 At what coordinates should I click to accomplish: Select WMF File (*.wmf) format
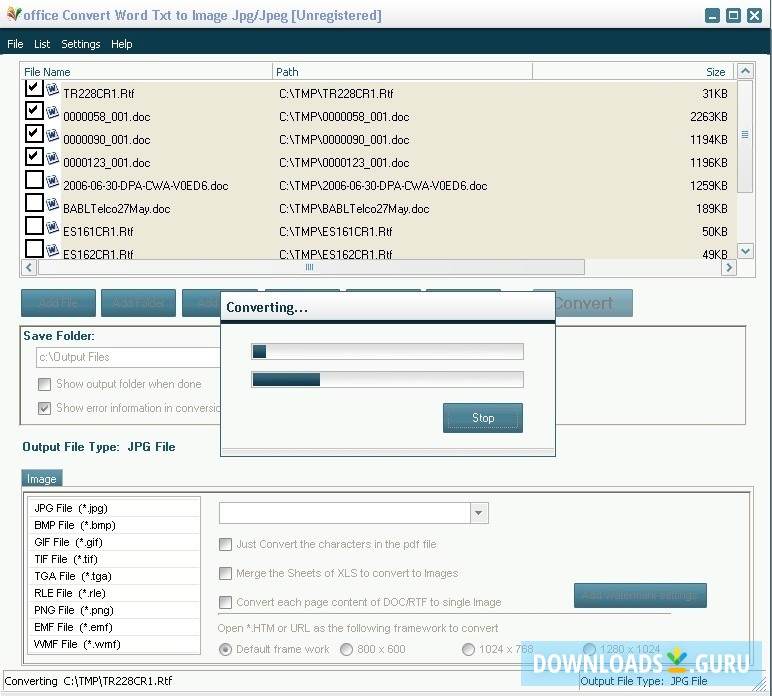click(114, 644)
